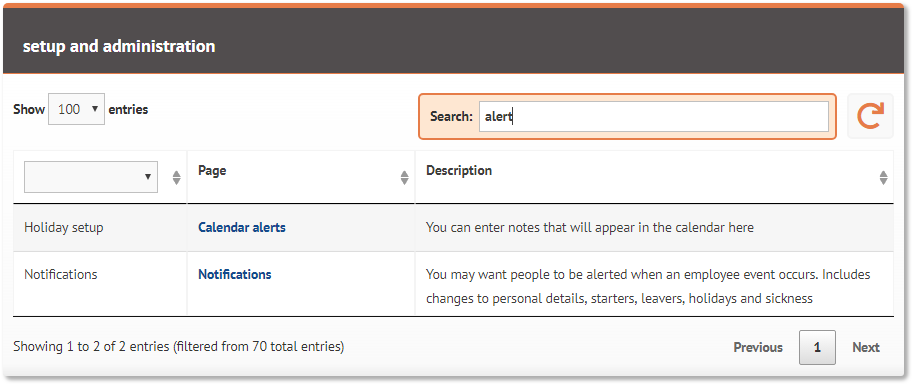Click the Search label
The image size is (917, 389).
coord(451,116)
